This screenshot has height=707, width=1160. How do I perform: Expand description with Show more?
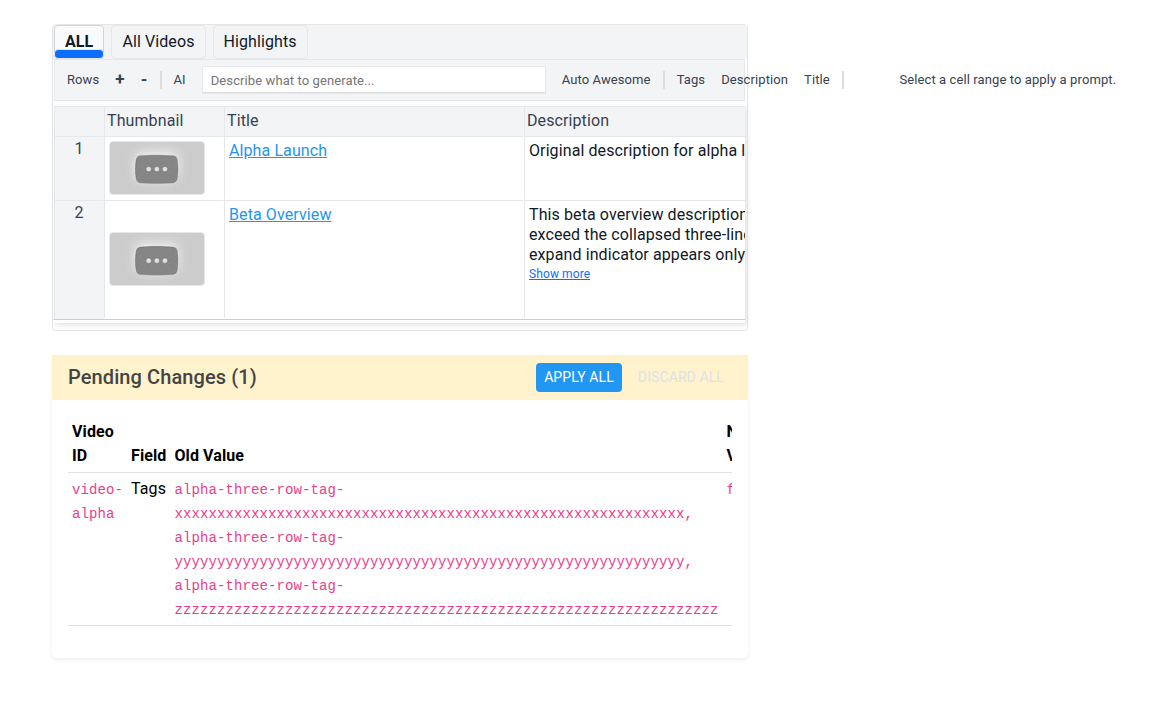pos(559,274)
